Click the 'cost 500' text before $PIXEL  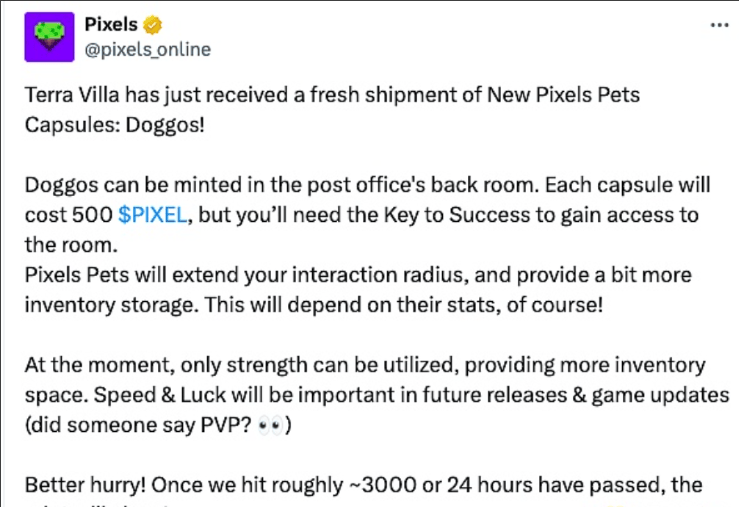pos(66,215)
